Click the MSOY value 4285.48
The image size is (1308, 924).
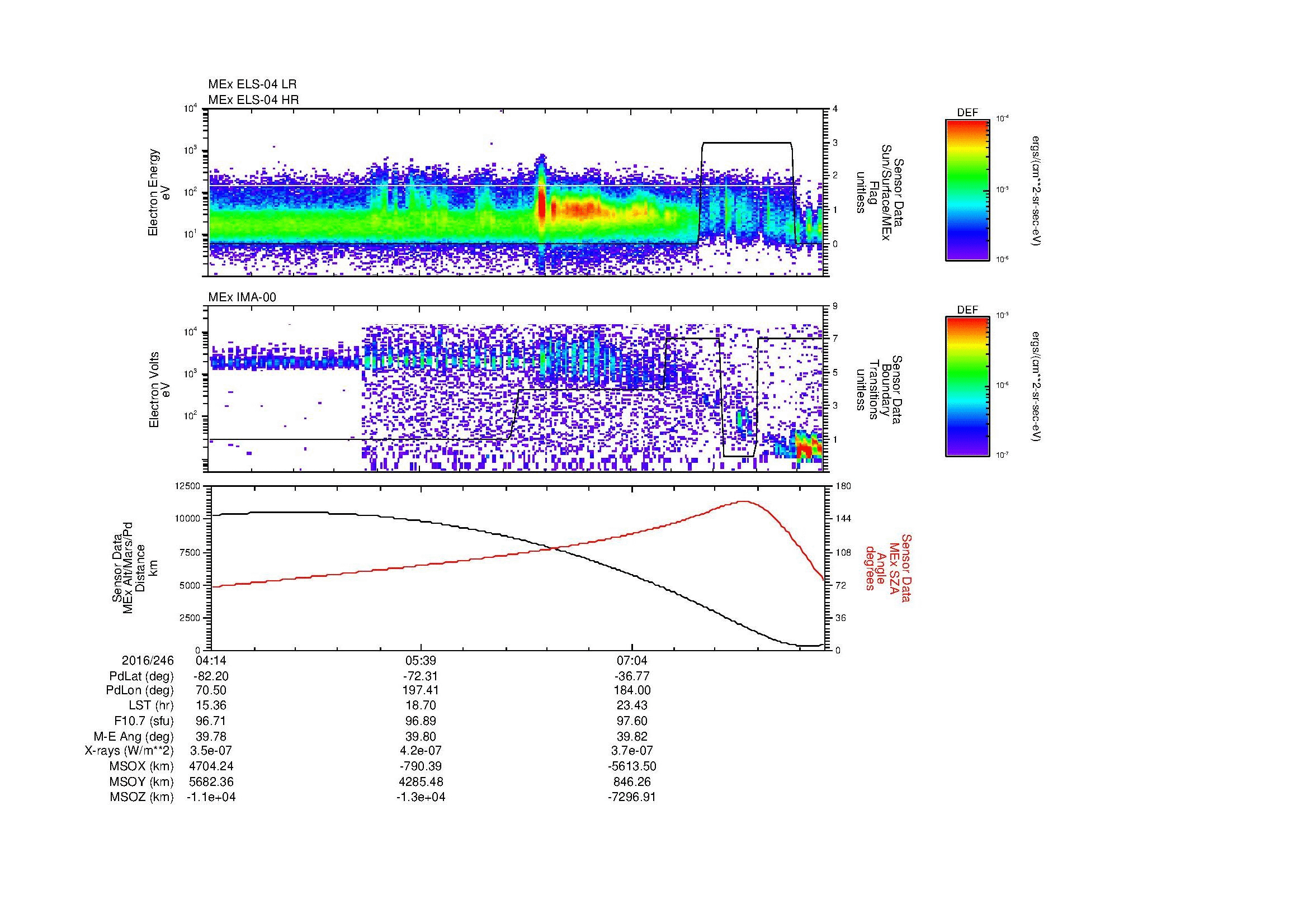(x=421, y=782)
